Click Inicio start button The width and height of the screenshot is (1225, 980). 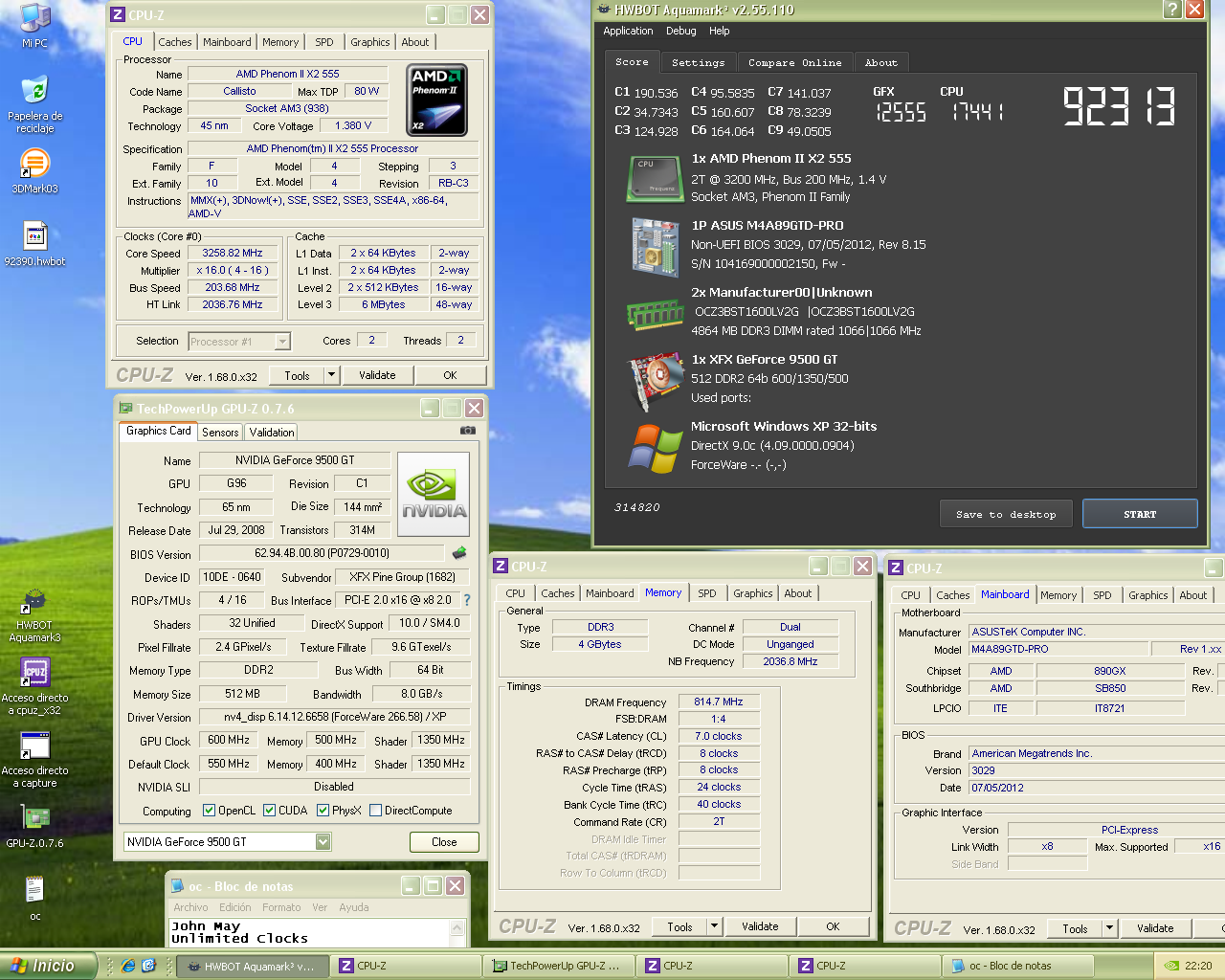point(49,966)
